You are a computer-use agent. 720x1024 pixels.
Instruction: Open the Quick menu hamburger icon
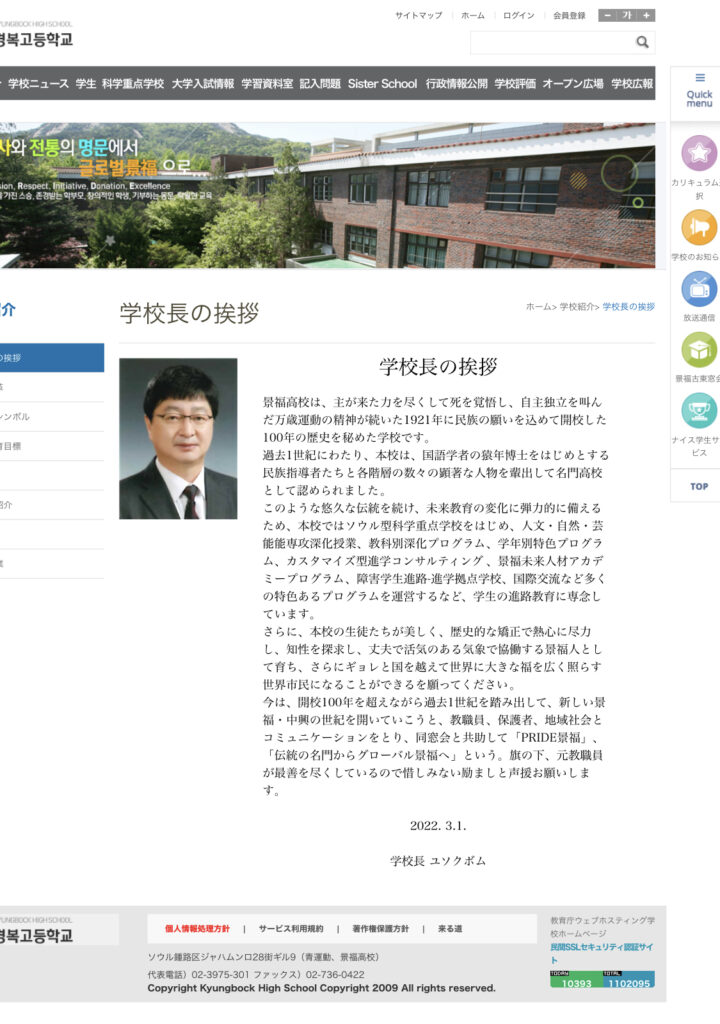coord(700,78)
